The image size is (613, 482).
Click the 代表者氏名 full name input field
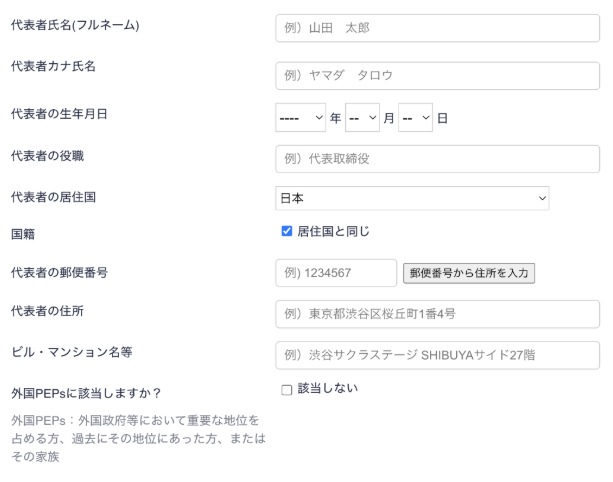pos(437,28)
